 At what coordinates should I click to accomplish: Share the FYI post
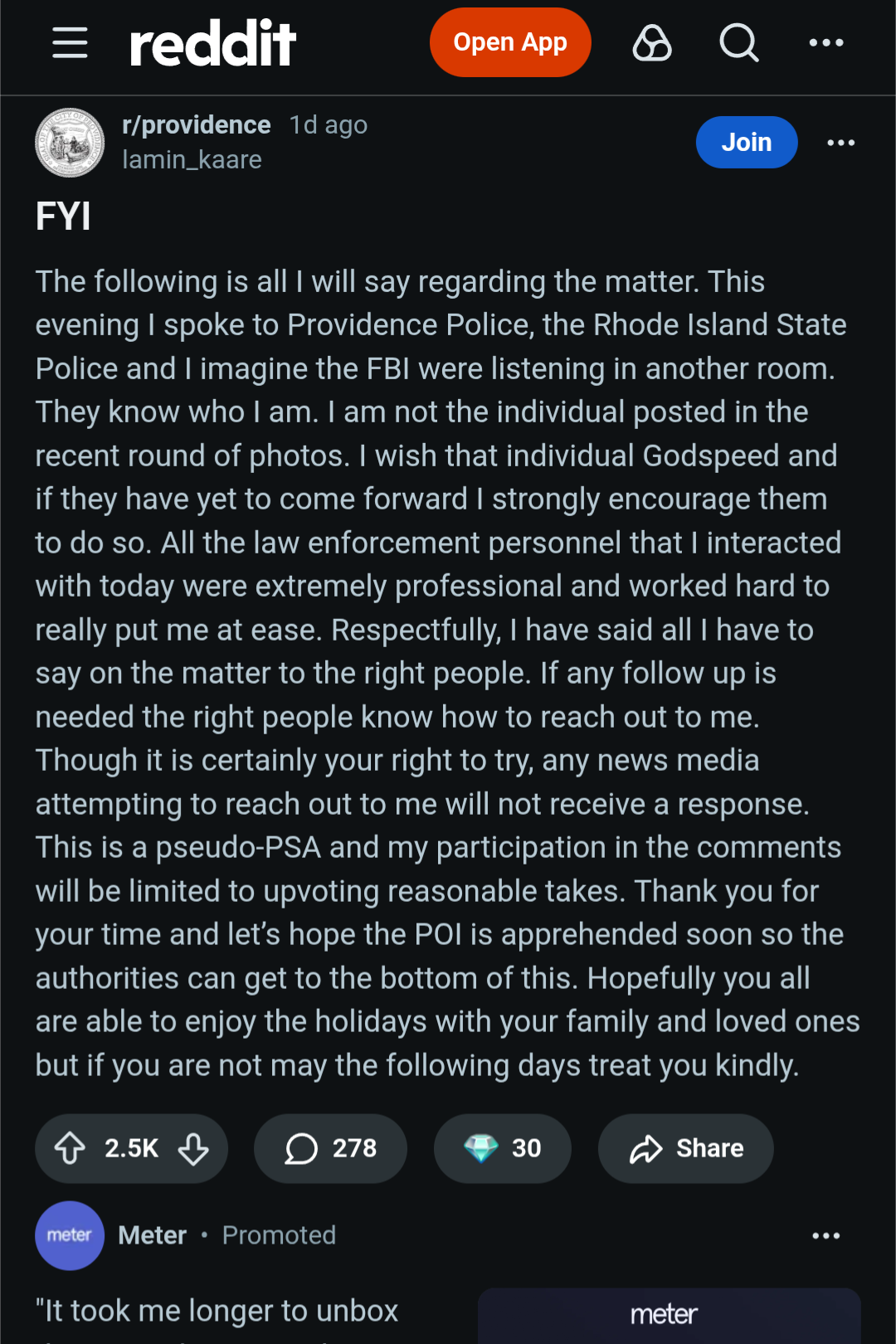(x=685, y=1148)
